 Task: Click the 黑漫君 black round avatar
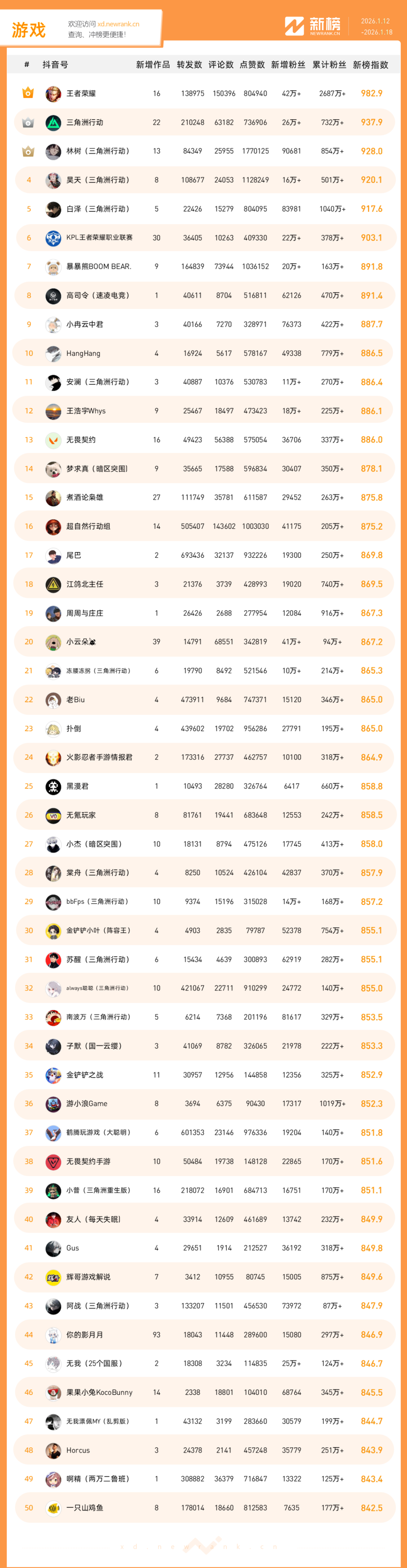(53, 786)
